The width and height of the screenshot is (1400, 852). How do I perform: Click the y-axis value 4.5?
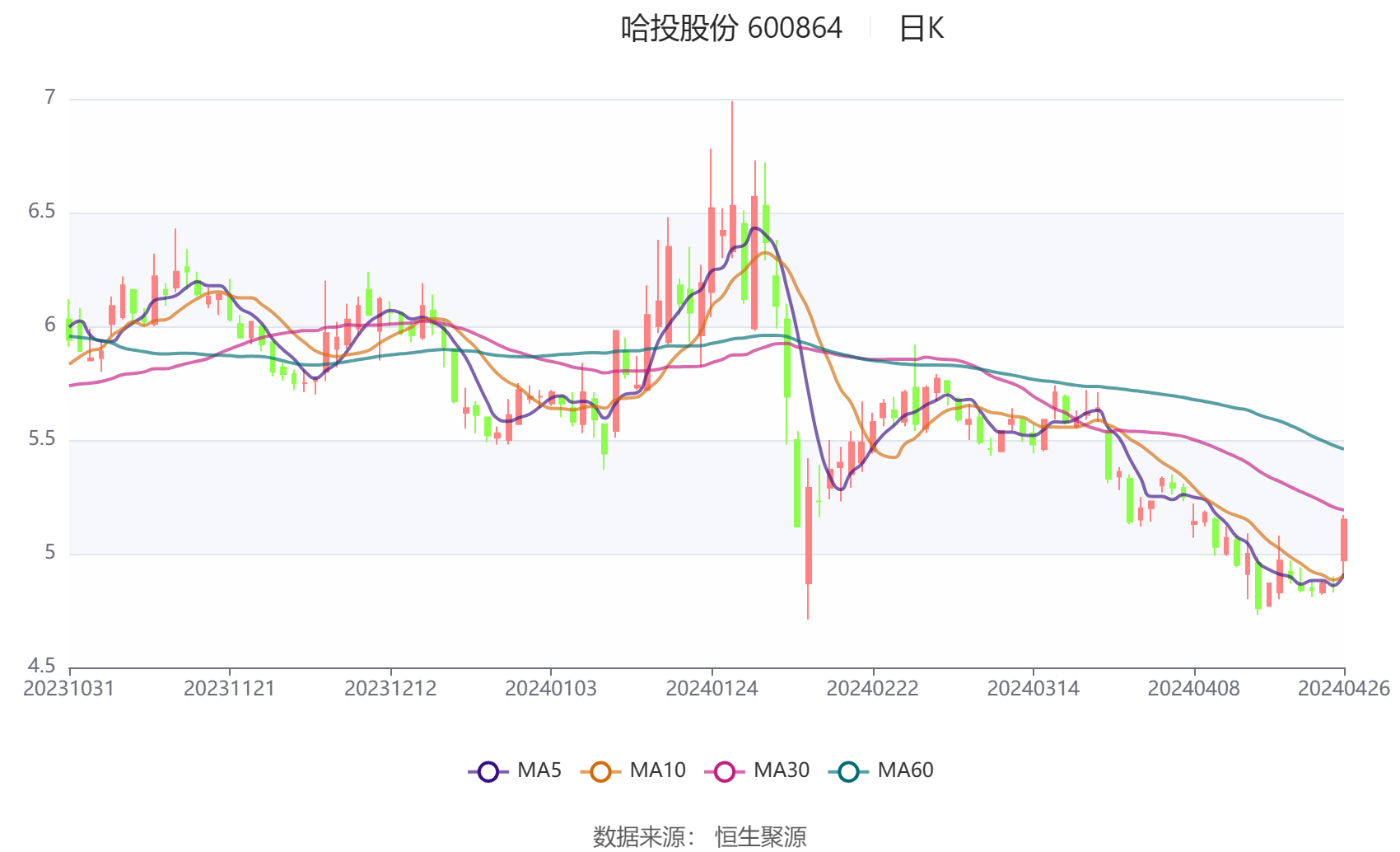point(42,666)
